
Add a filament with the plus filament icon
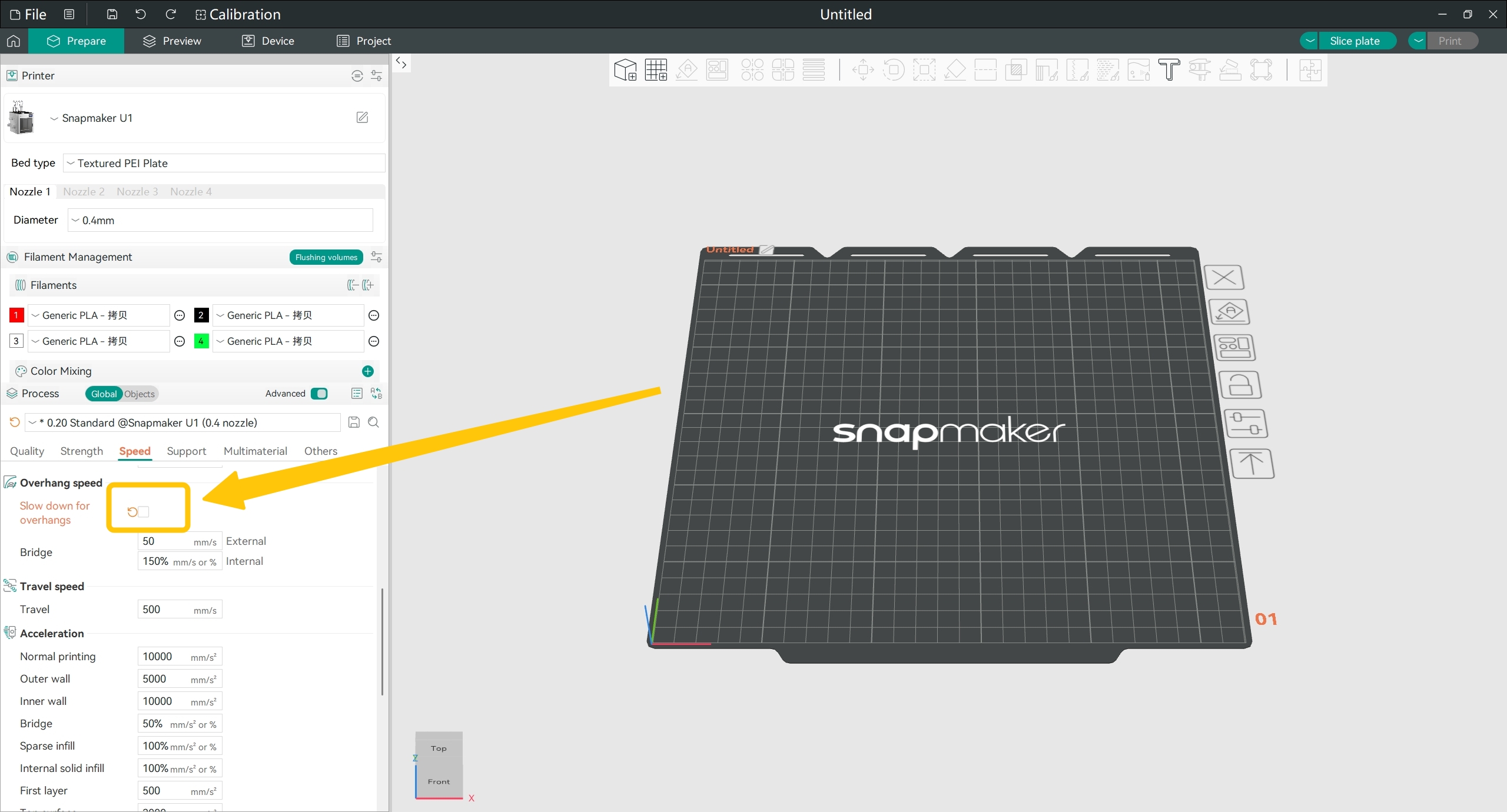pos(369,285)
